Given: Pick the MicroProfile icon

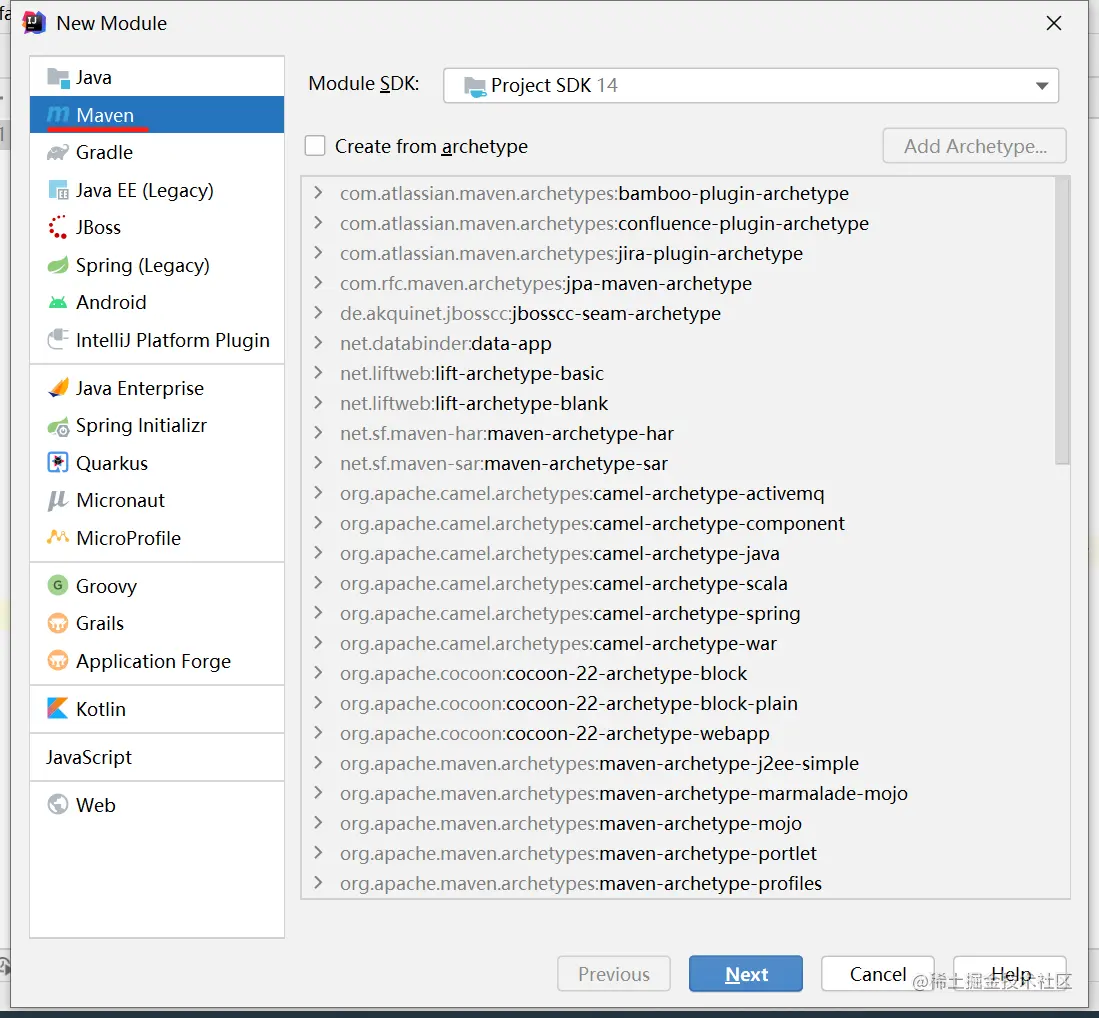Looking at the screenshot, I should click(x=58, y=538).
